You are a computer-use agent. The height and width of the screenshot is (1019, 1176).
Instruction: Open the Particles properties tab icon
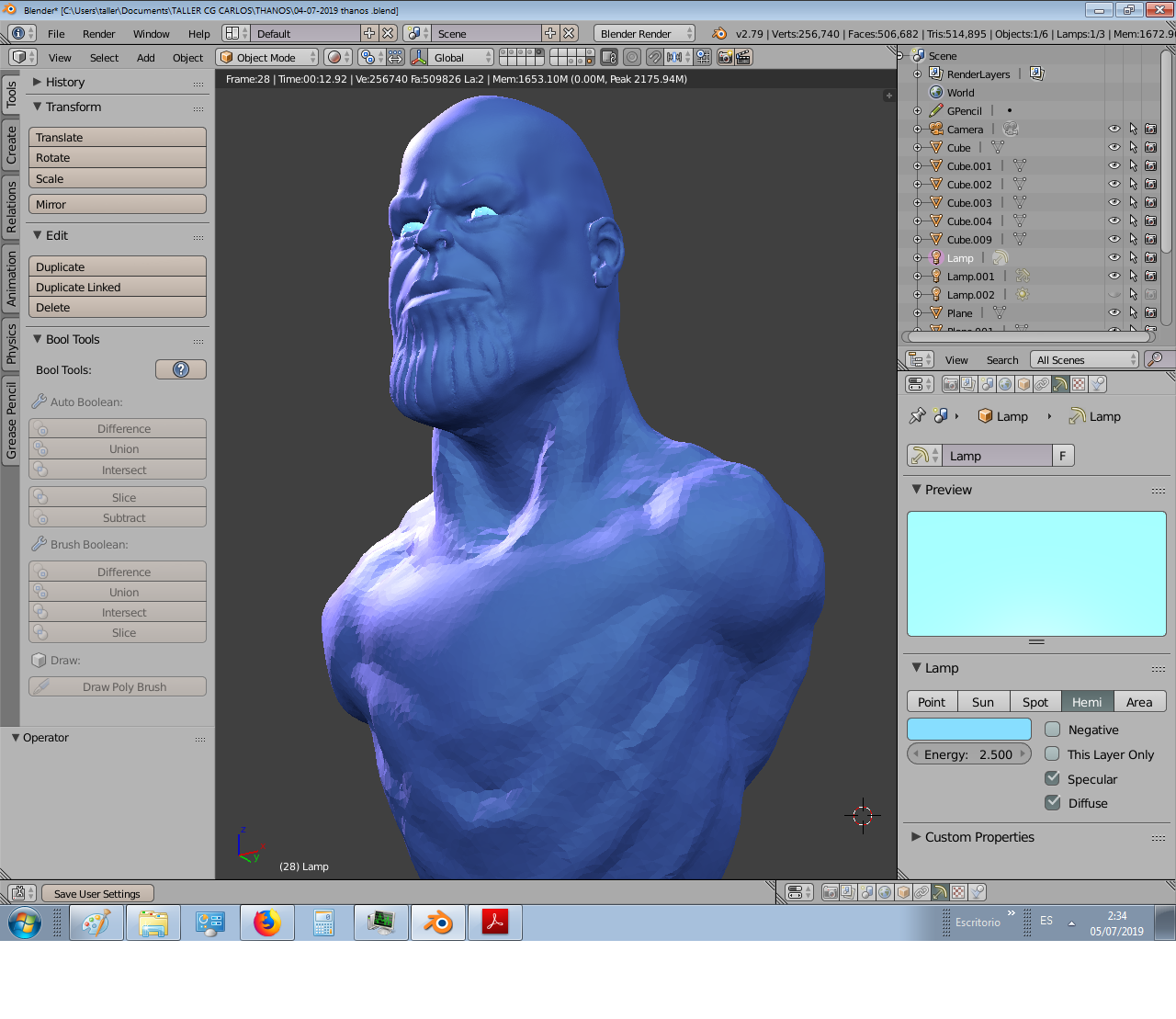pyautogui.click(x=1098, y=384)
